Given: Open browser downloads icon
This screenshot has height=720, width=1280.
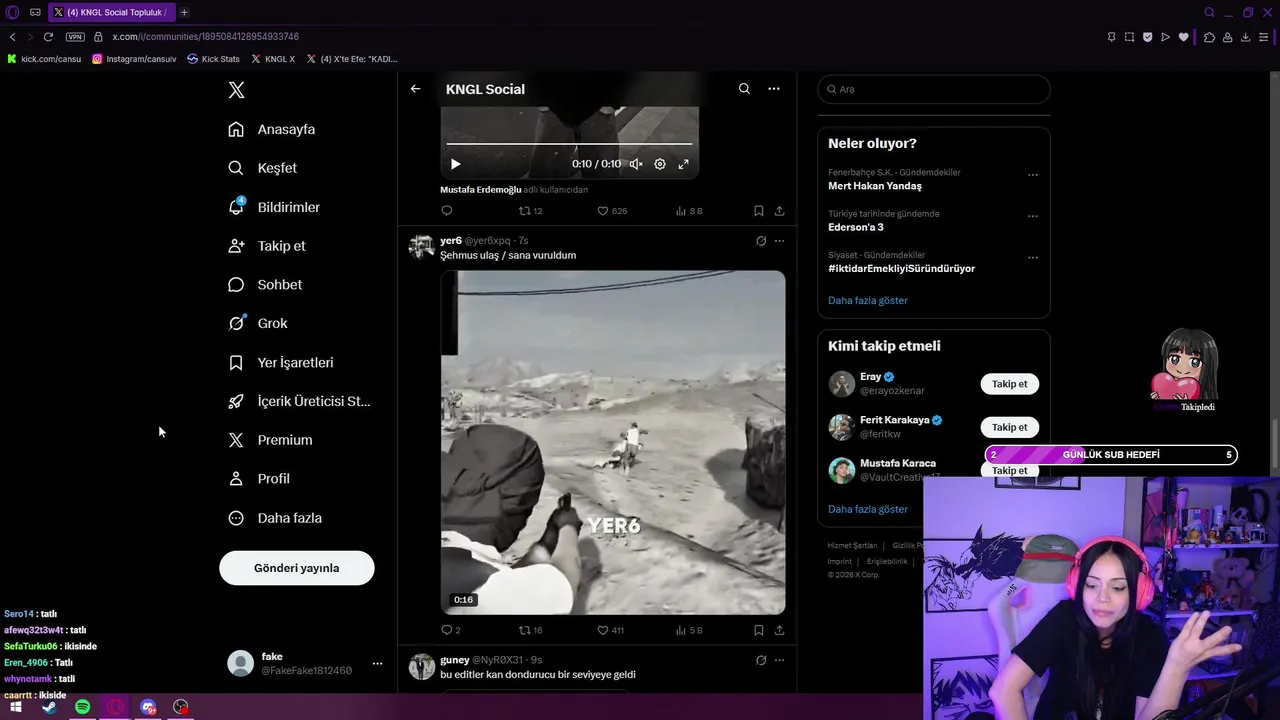Looking at the screenshot, I should point(1246,37).
